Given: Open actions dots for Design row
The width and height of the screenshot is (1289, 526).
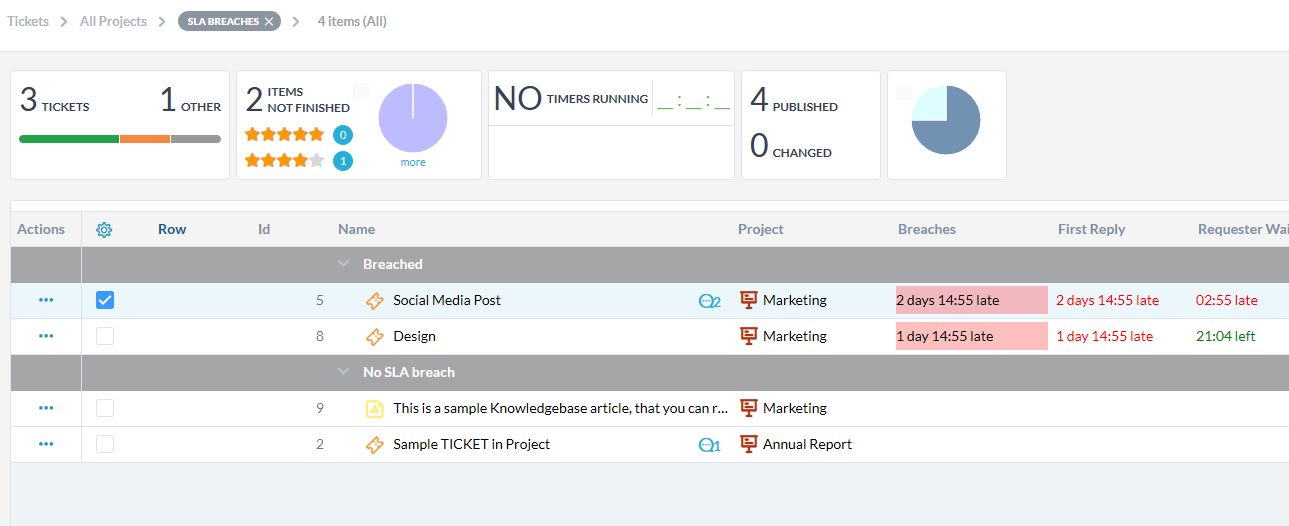Looking at the screenshot, I should [46, 336].
